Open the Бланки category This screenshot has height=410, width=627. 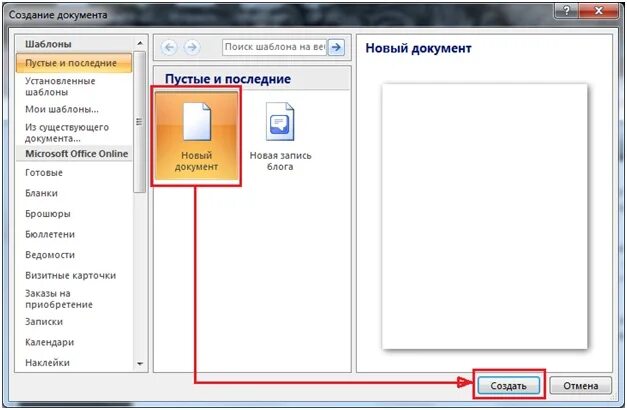(74, 193)
